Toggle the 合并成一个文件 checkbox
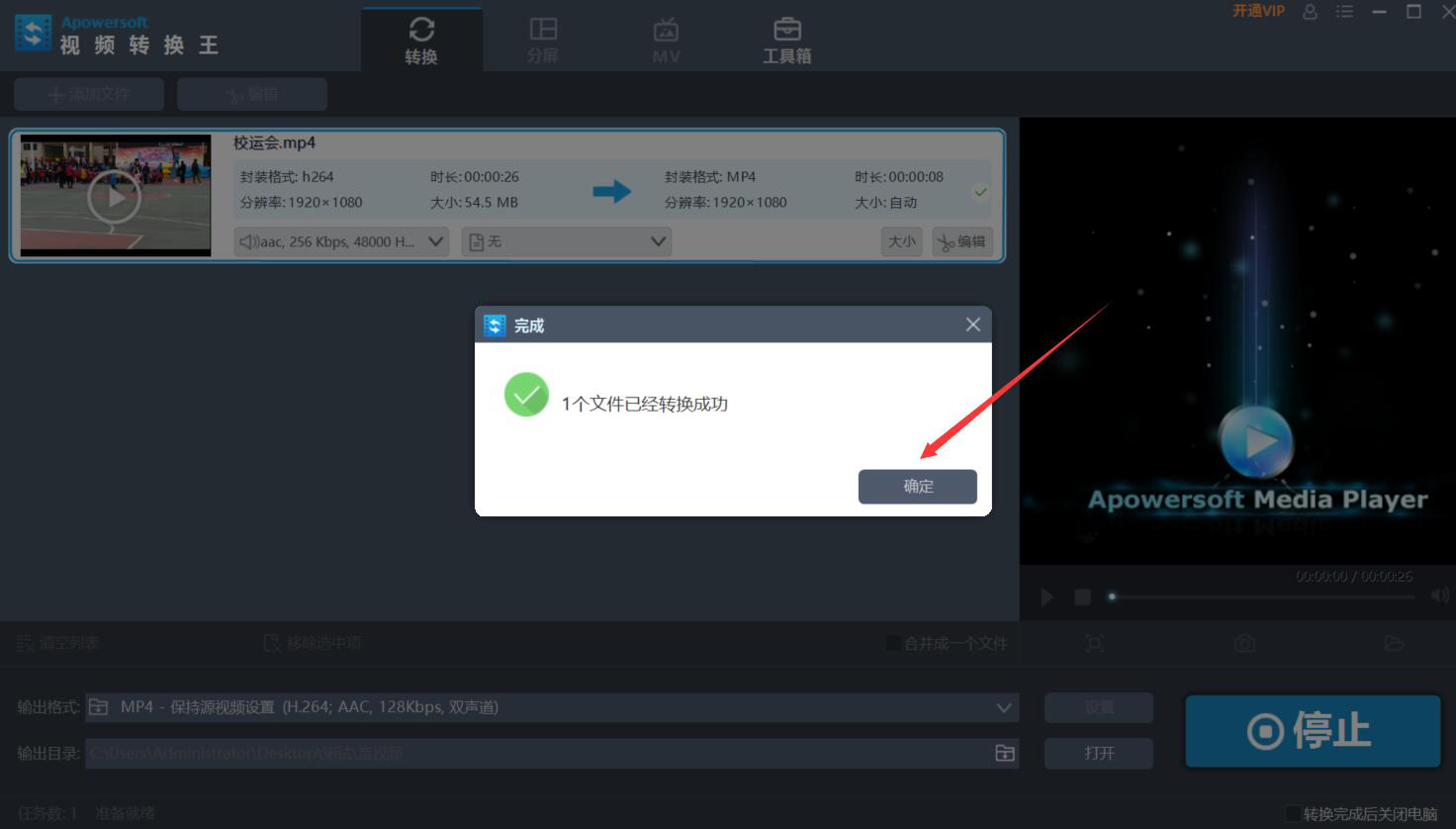 (x=893, y=644)
